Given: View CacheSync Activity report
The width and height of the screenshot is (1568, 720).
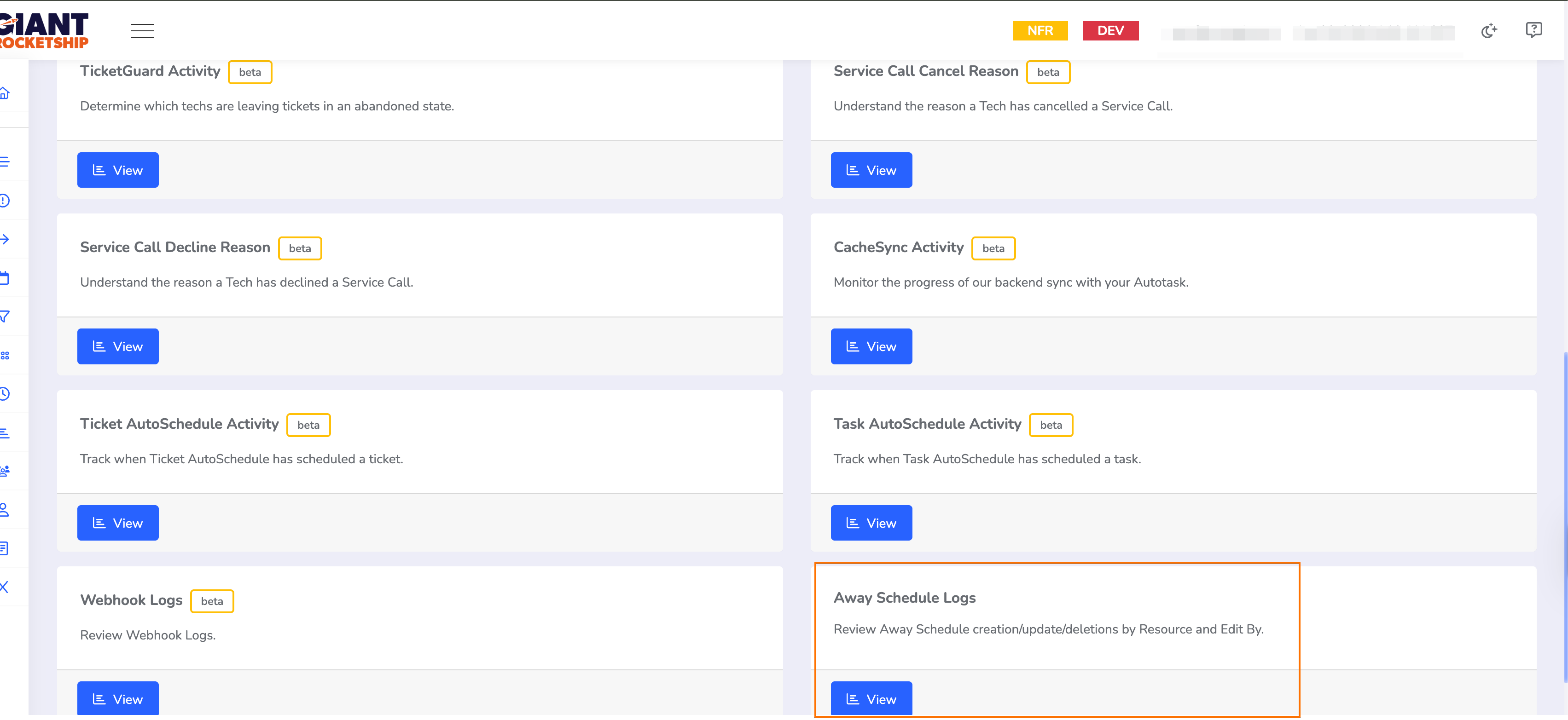Looking at the screenshot, I should pyautogui.click(x=871, y=346).
